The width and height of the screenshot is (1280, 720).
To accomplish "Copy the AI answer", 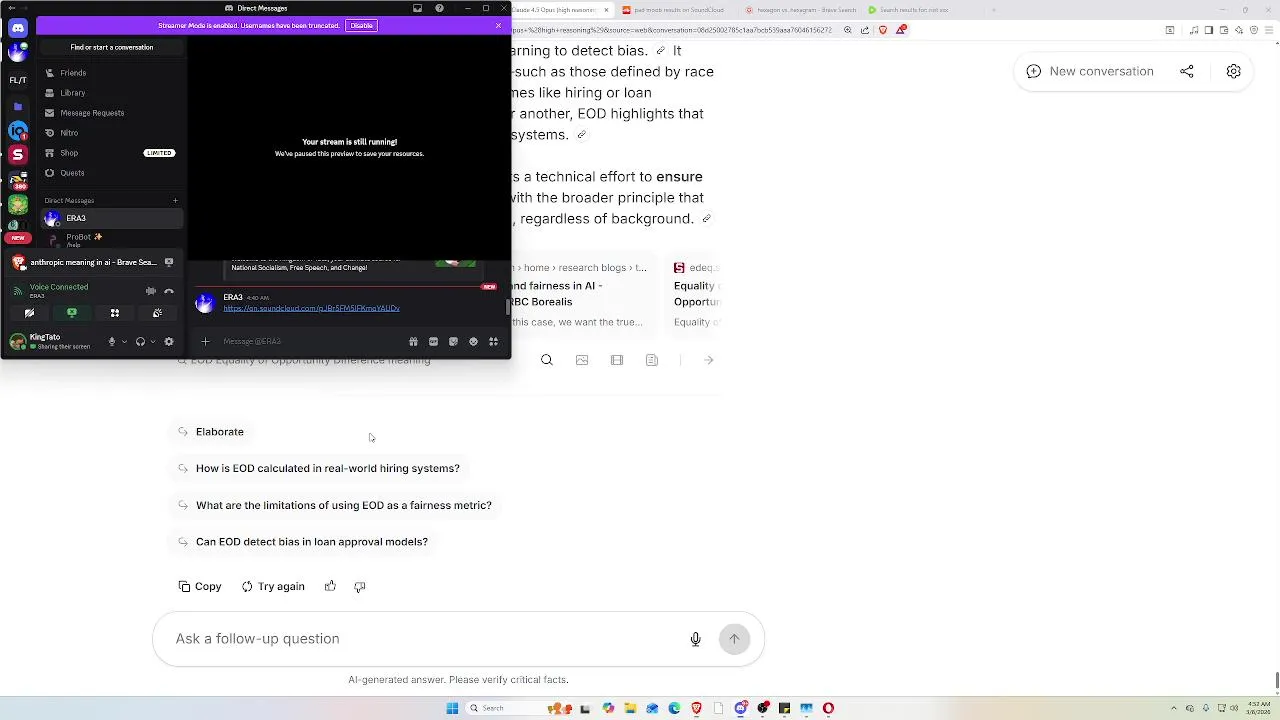I will pyautogui.click(x=200, y=586).
